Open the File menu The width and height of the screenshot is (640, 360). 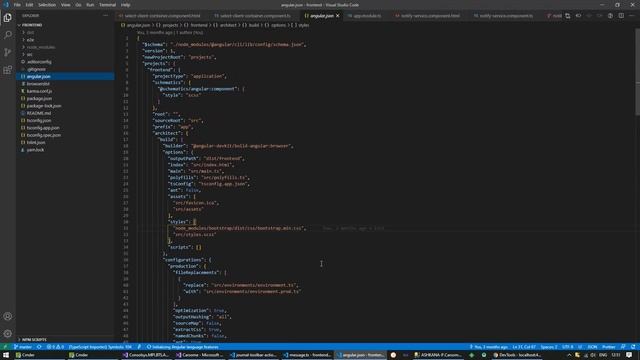(x=17, y=5)
